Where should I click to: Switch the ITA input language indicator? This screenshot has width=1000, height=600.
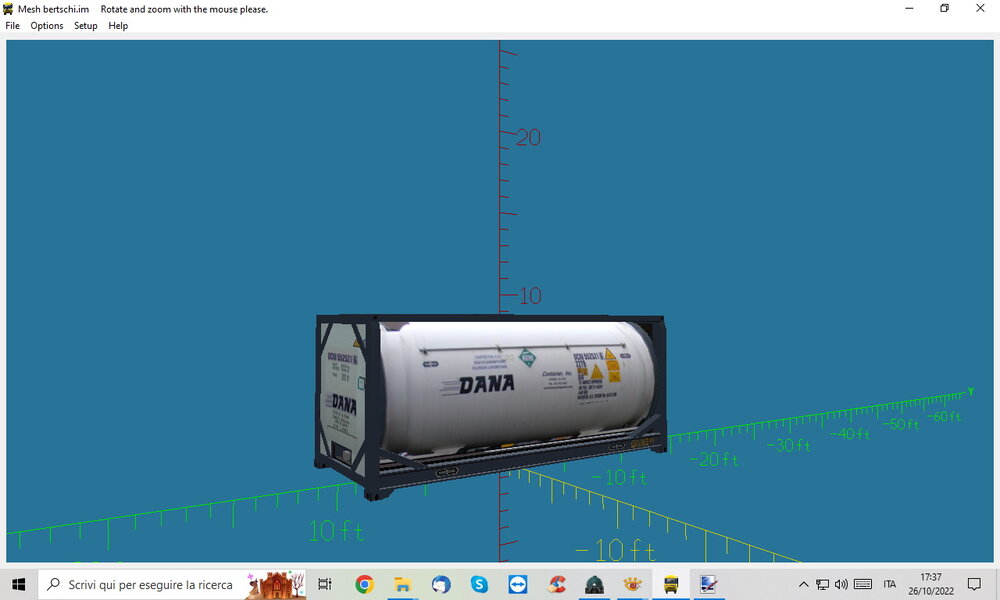[890, 584]
